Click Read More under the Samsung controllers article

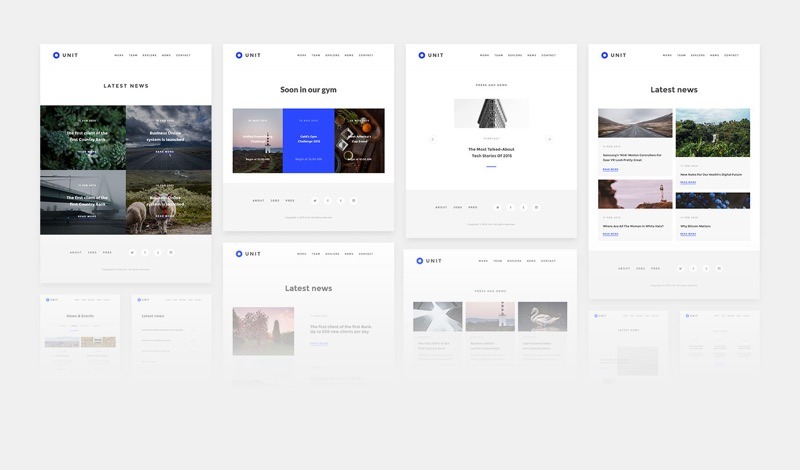[610, 169]
